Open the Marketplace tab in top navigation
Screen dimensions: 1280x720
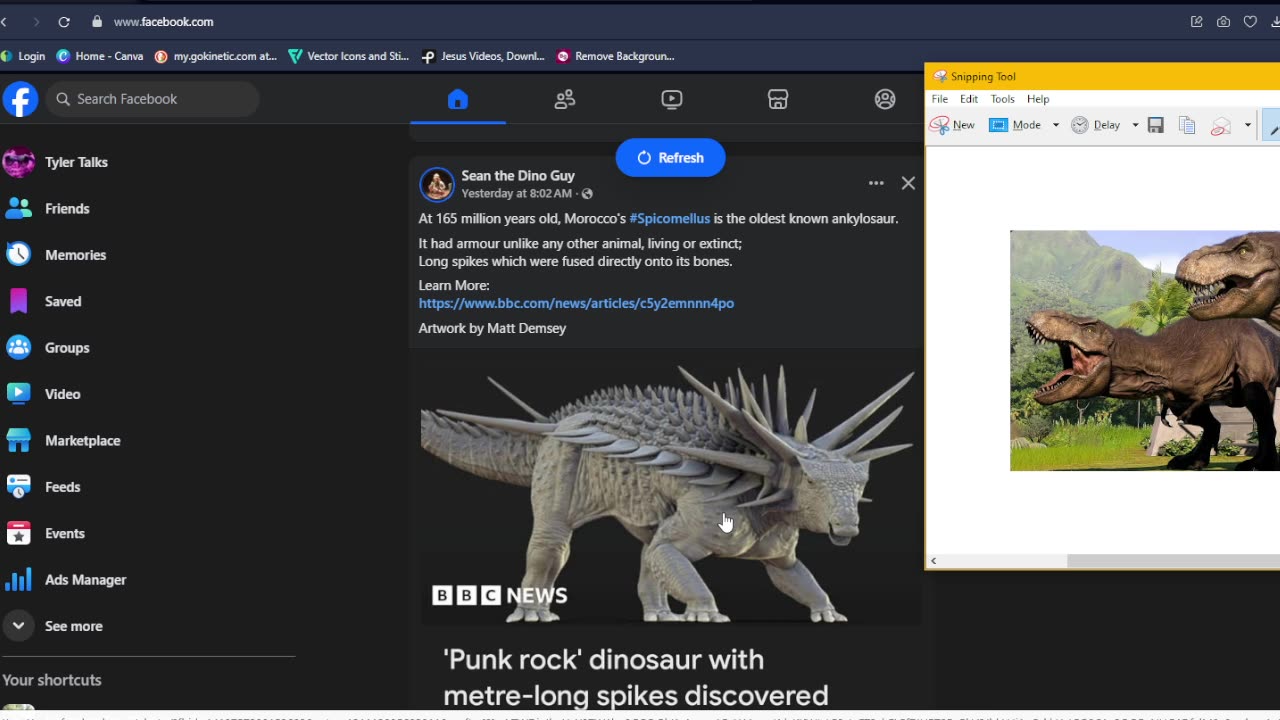[778, 99]
